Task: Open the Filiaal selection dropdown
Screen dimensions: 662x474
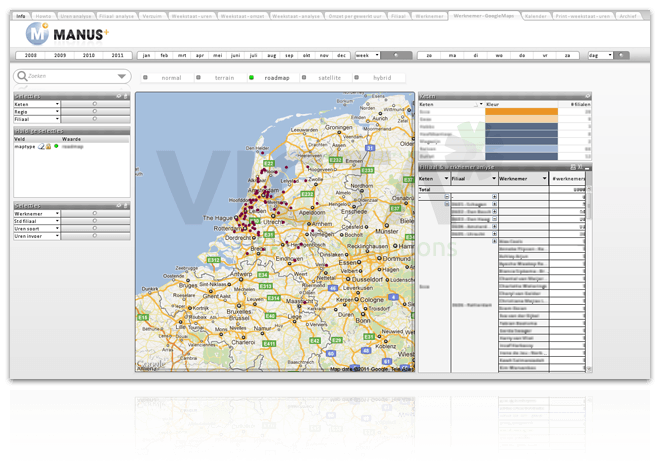Action: tap(57, 119)
